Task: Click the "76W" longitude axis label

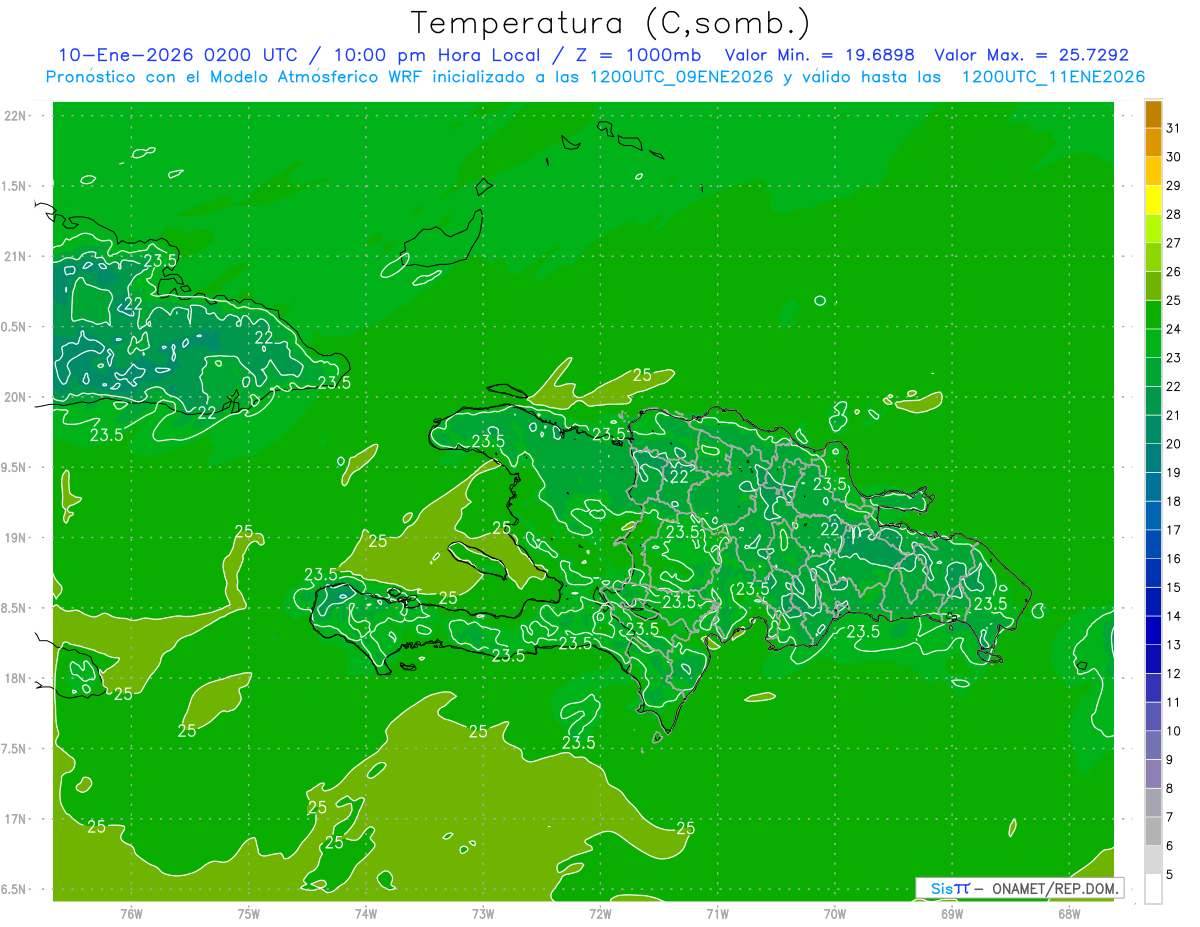Action: (x=131, y=914)
